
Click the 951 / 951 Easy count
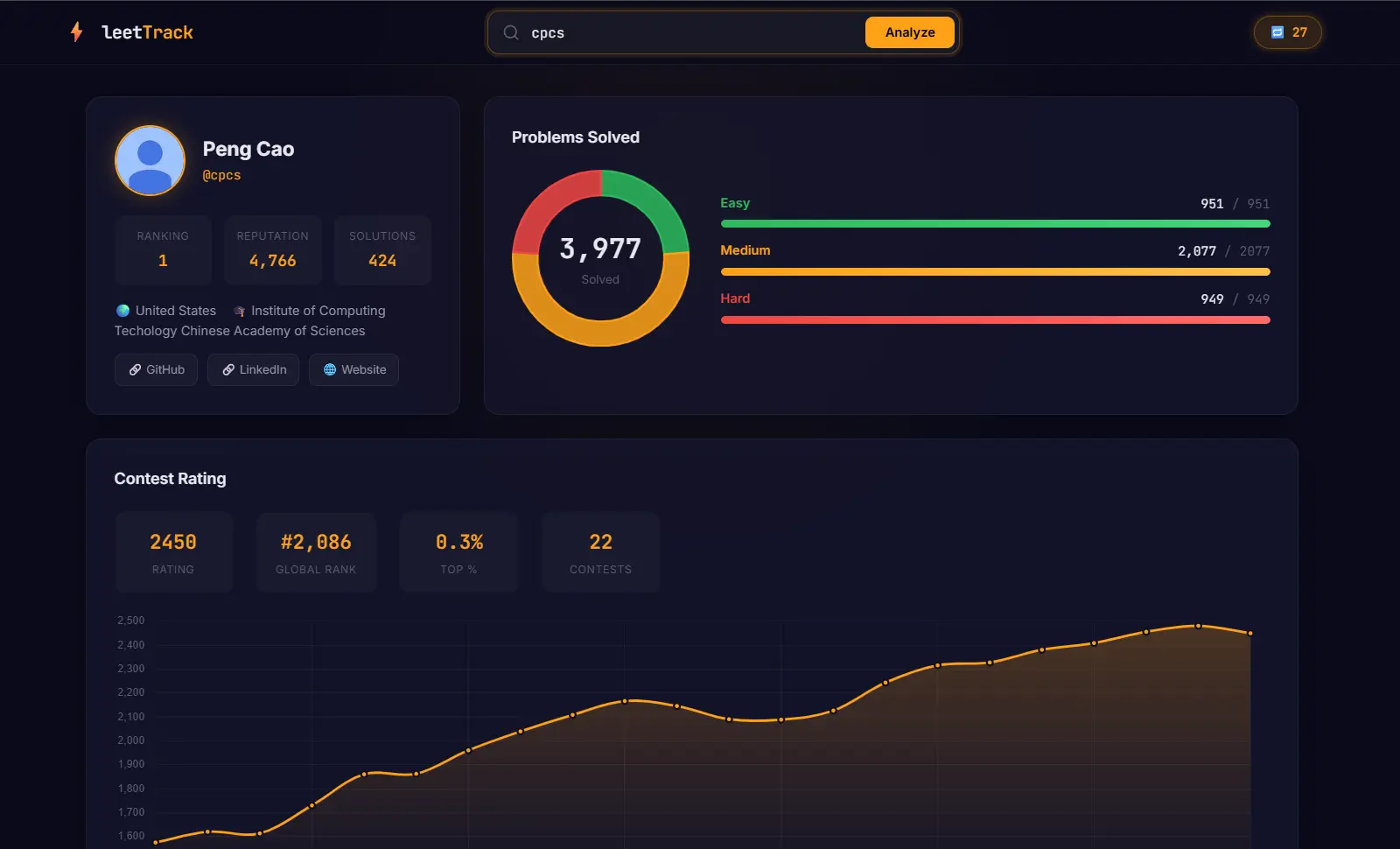1235,204
